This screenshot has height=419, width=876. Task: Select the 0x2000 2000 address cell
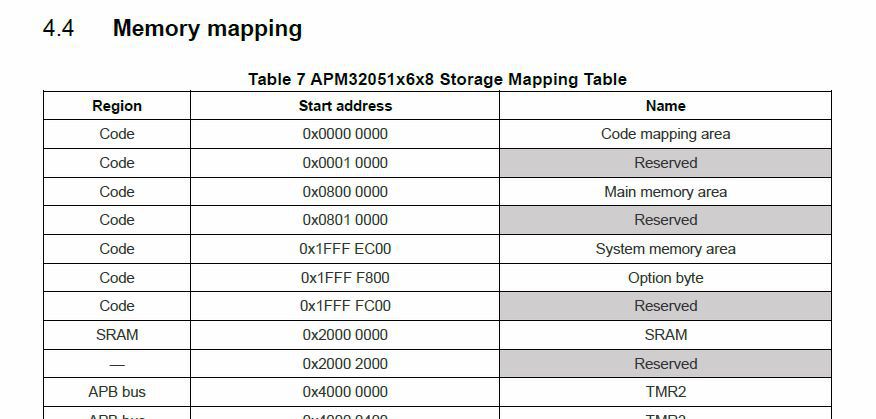[345, 364]
